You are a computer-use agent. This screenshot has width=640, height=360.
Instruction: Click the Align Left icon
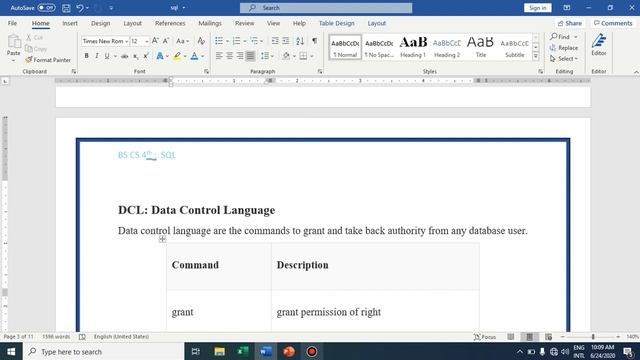tap(219, 56)
